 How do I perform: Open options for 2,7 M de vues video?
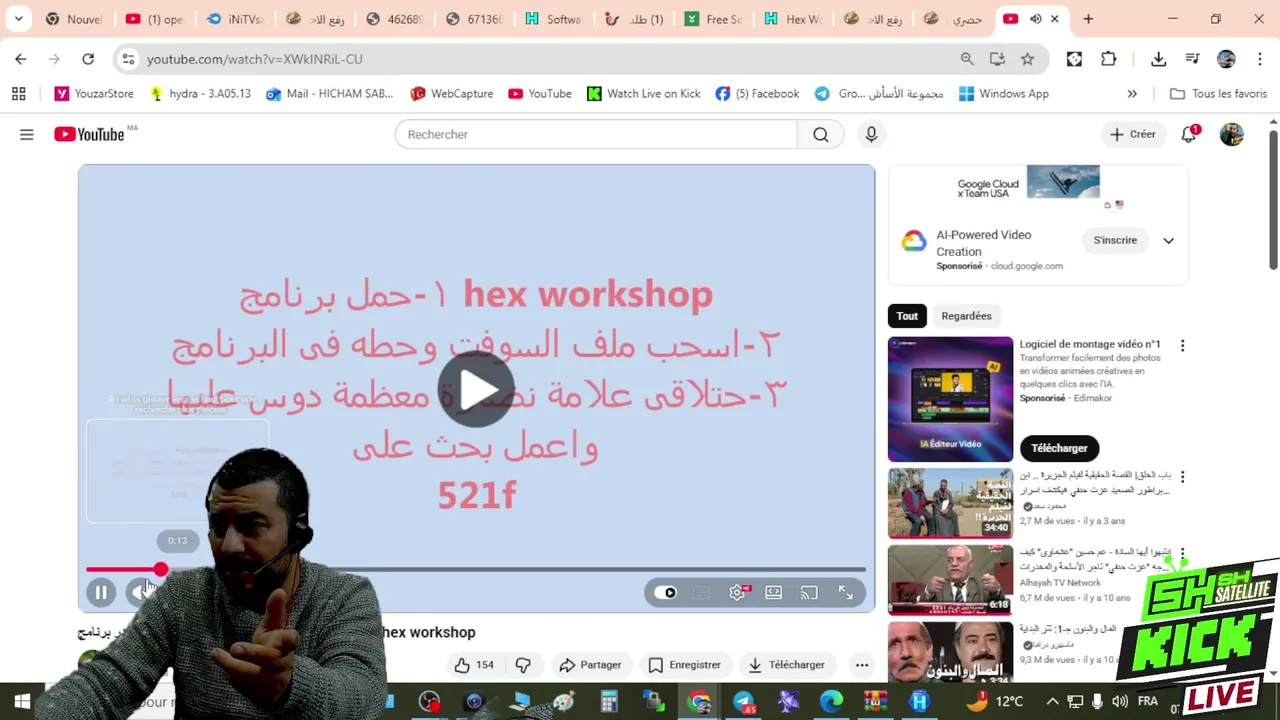pos(1182,477)
